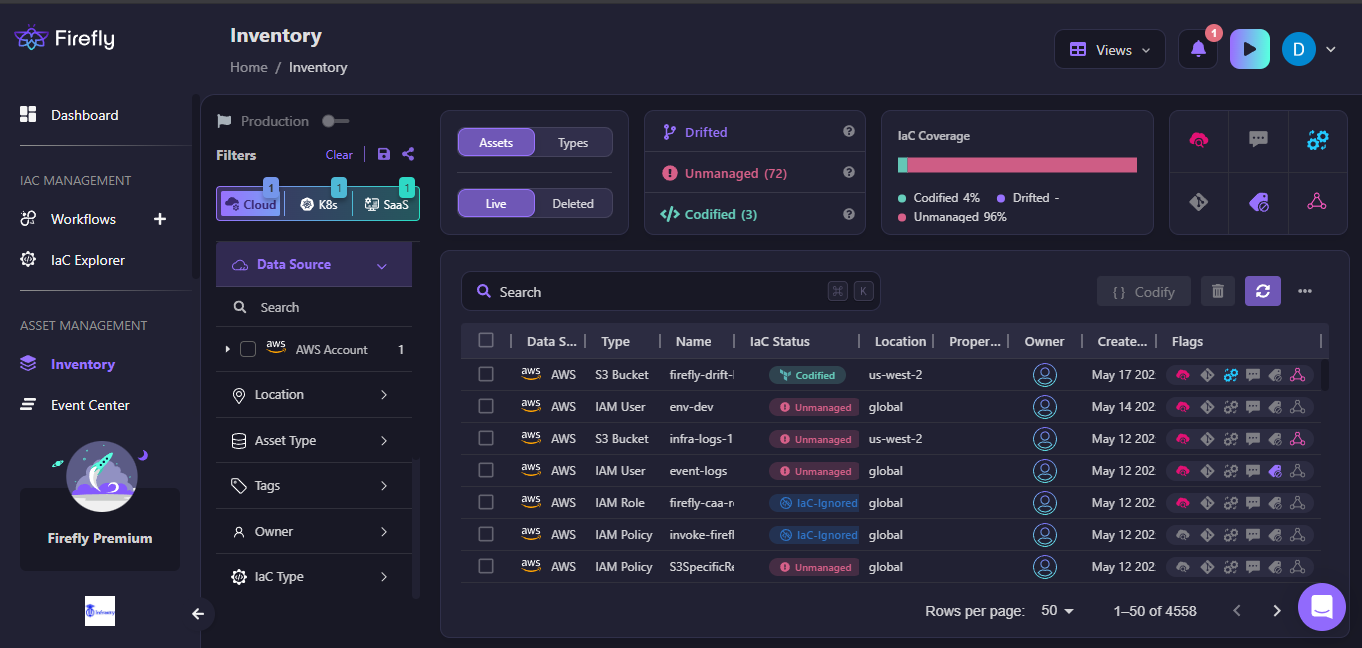Click the trash delete icon in the toolbar
Image resolution: width=1362 pixels, height=648 pixels.
pyautogui.click(x=1218, y=291)
